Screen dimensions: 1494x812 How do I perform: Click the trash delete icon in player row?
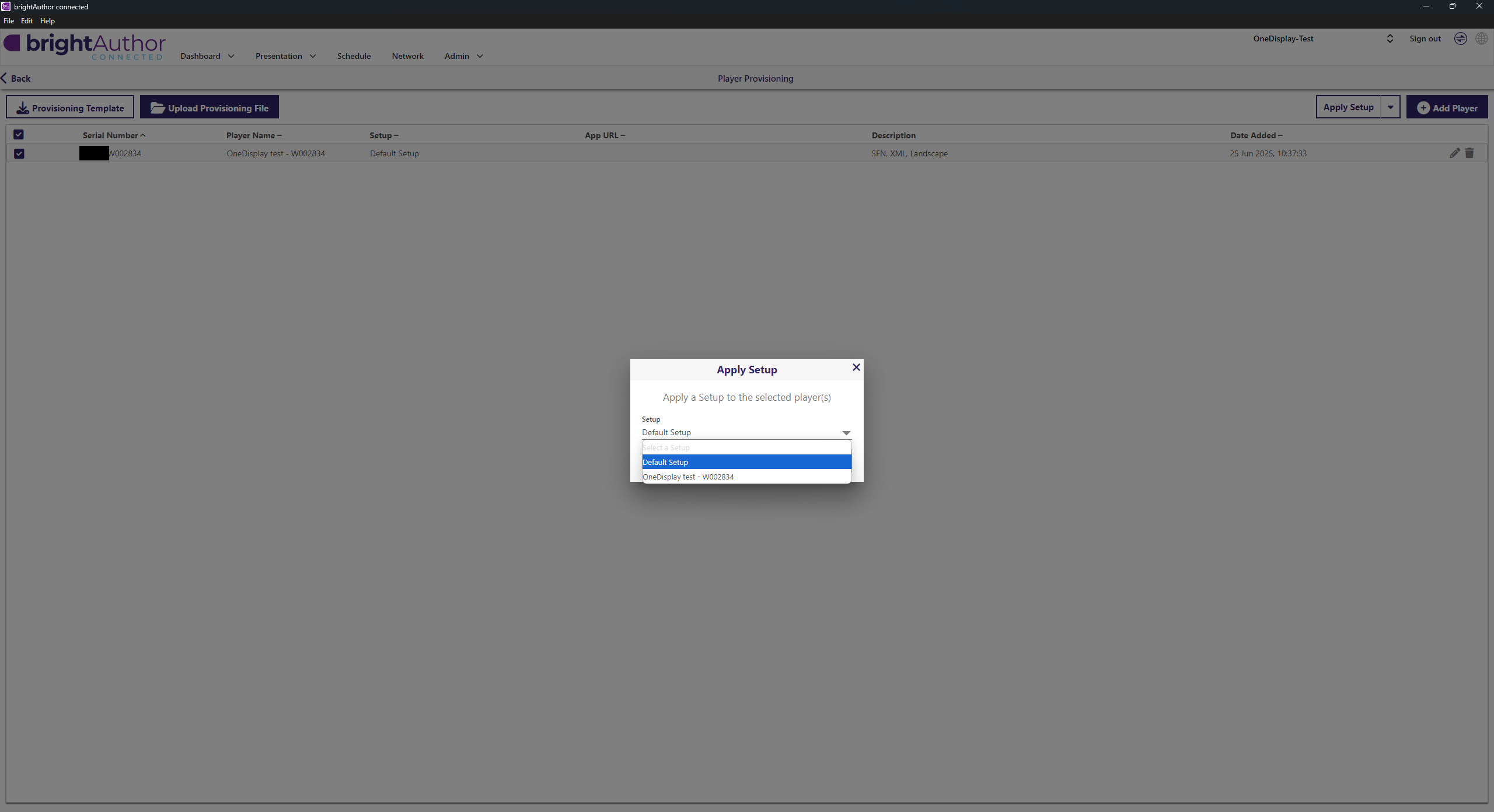click(1469, 153)
